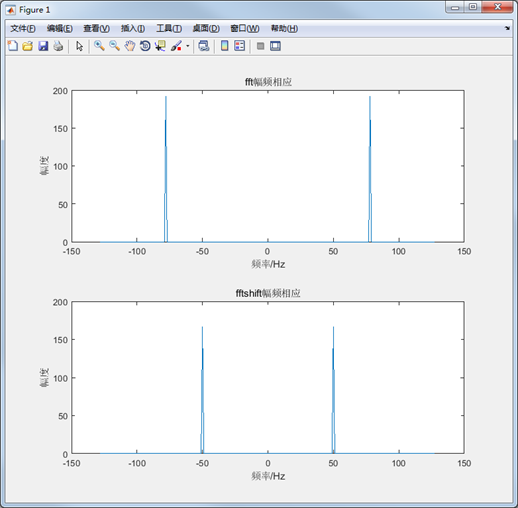The height and width of the screenshot is (508, 518).
Task: Open the 工具(T) menu
Action: [x=169, y=28]
